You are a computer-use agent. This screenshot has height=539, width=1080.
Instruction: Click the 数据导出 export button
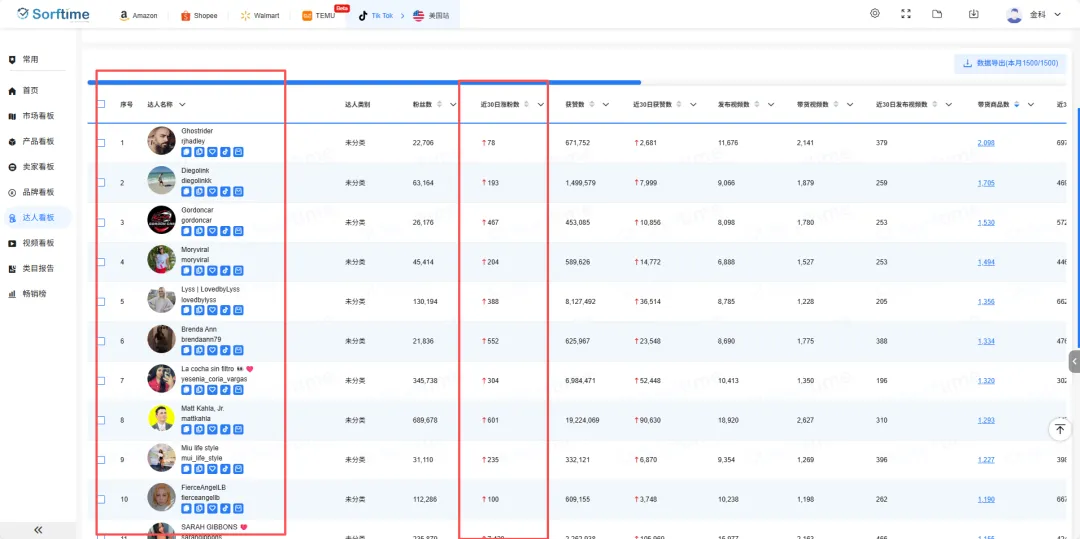click(x=1010, y=63)
